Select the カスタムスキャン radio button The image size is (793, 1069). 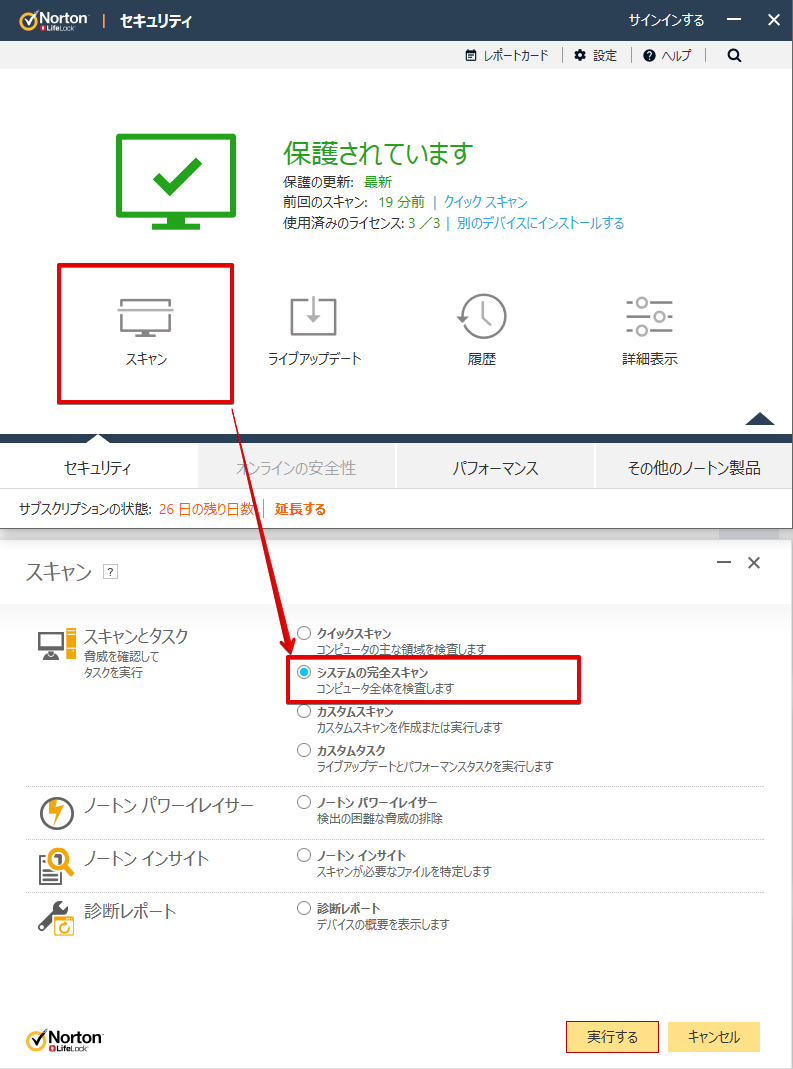pos(304,711)
